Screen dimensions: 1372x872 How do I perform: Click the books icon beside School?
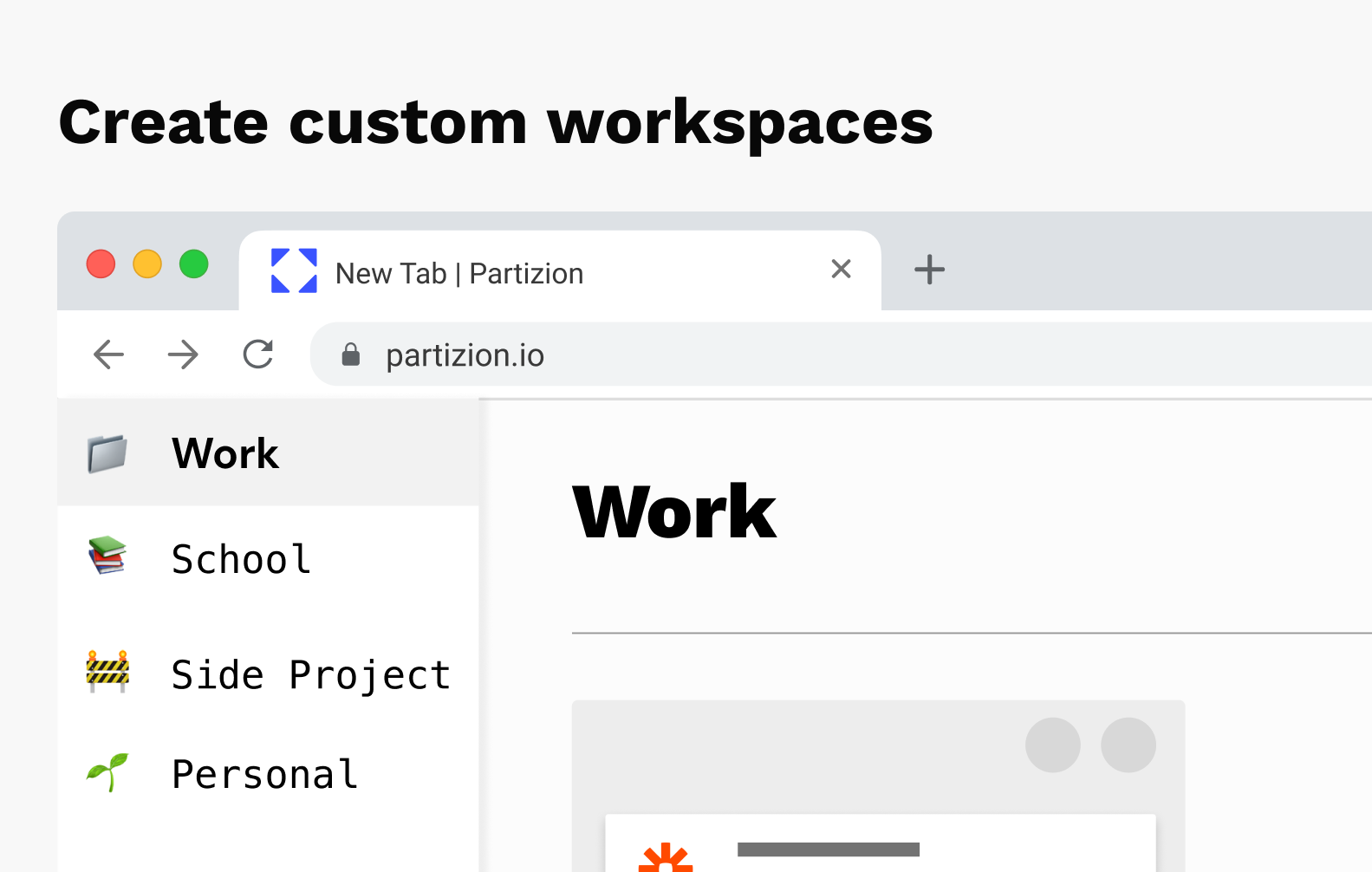pos(107,556)
